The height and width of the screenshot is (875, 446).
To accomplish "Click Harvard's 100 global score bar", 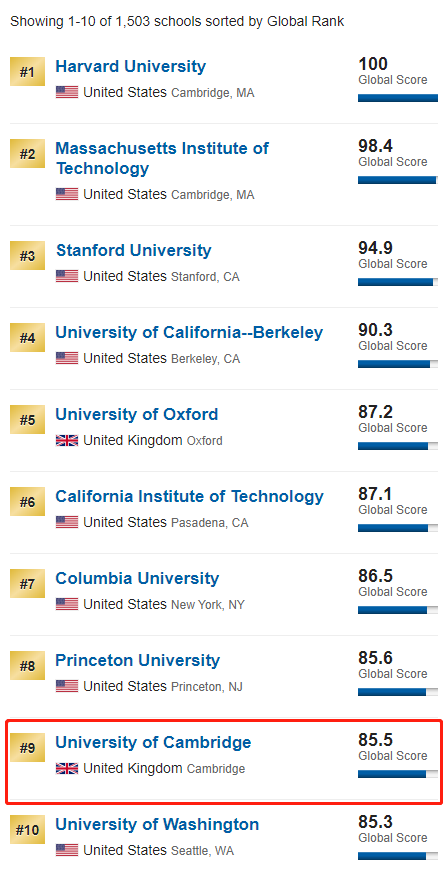I will [398, 98].
